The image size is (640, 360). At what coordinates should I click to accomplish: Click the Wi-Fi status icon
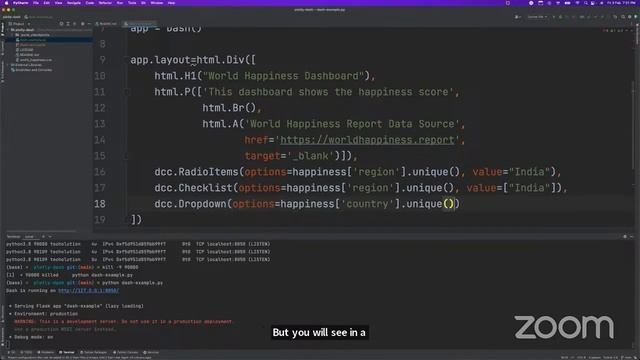(577, 3)
